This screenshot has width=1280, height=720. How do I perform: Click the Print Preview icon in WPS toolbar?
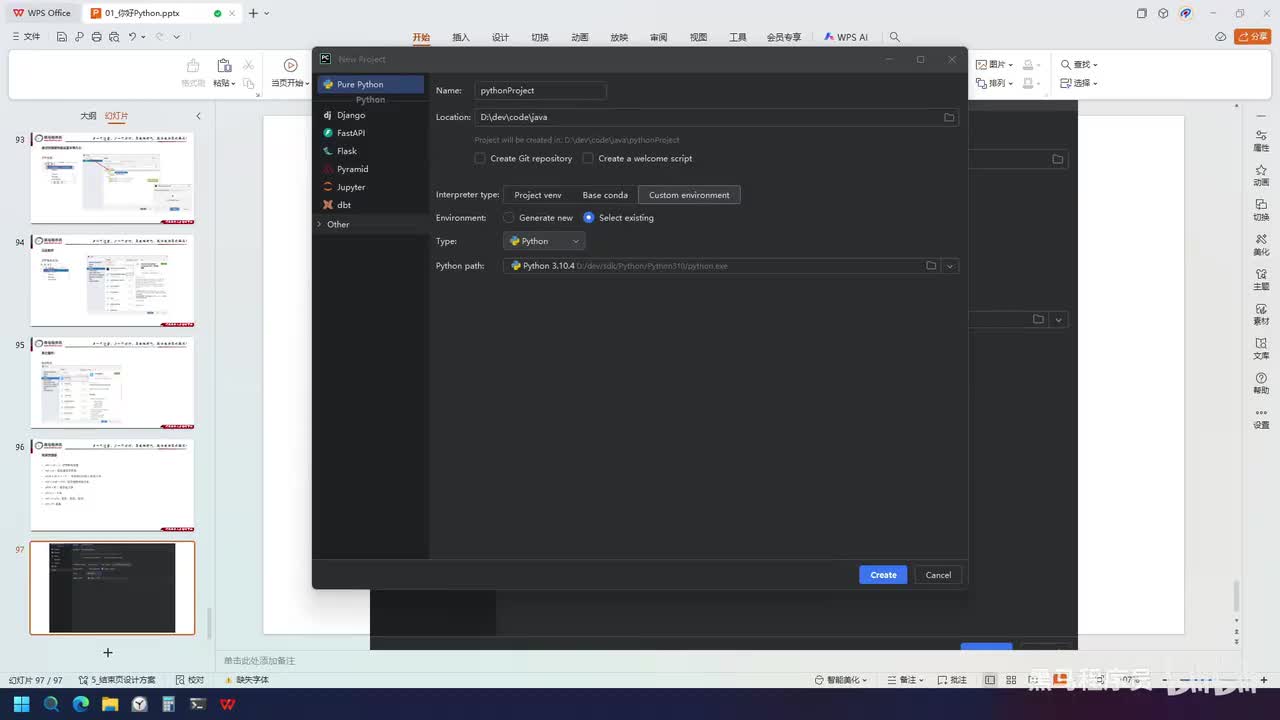point(113,37)
